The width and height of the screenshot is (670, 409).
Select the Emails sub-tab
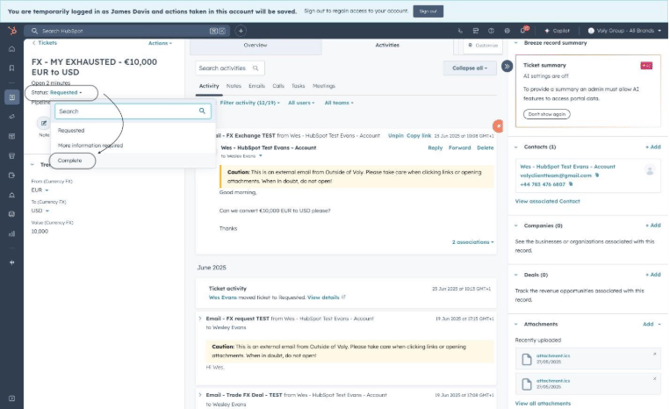click(257, 86)
